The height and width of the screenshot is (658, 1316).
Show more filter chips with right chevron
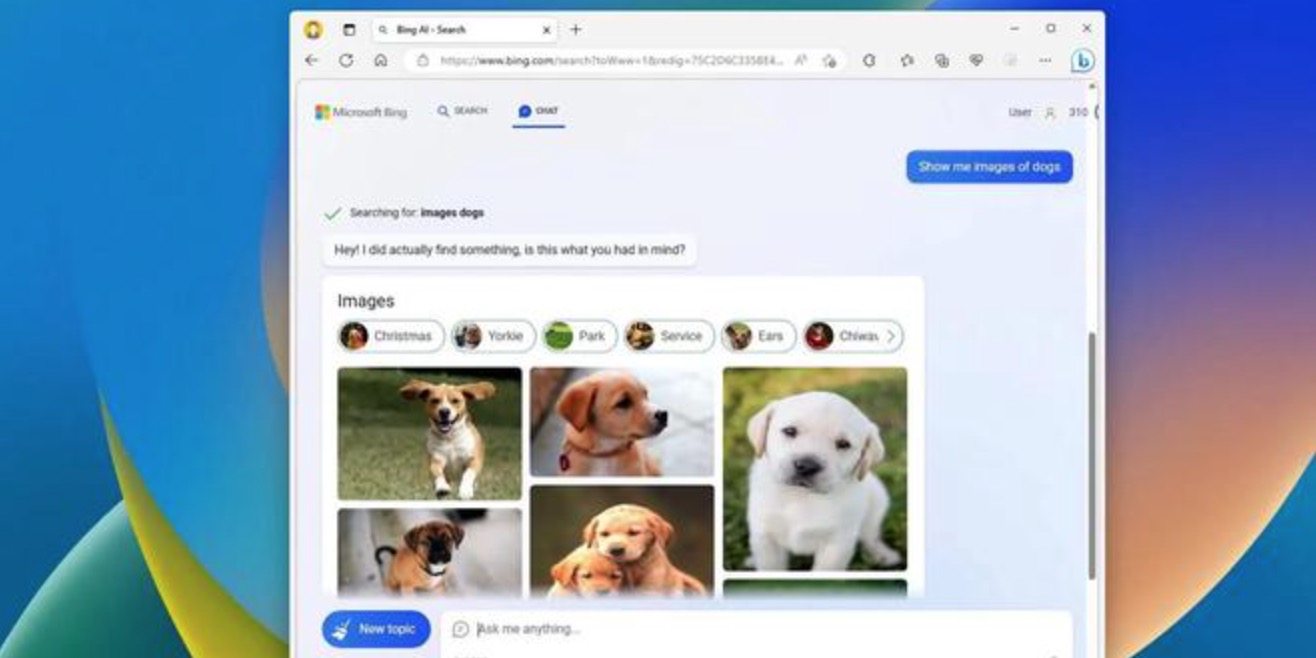click(x=891, y=336)
